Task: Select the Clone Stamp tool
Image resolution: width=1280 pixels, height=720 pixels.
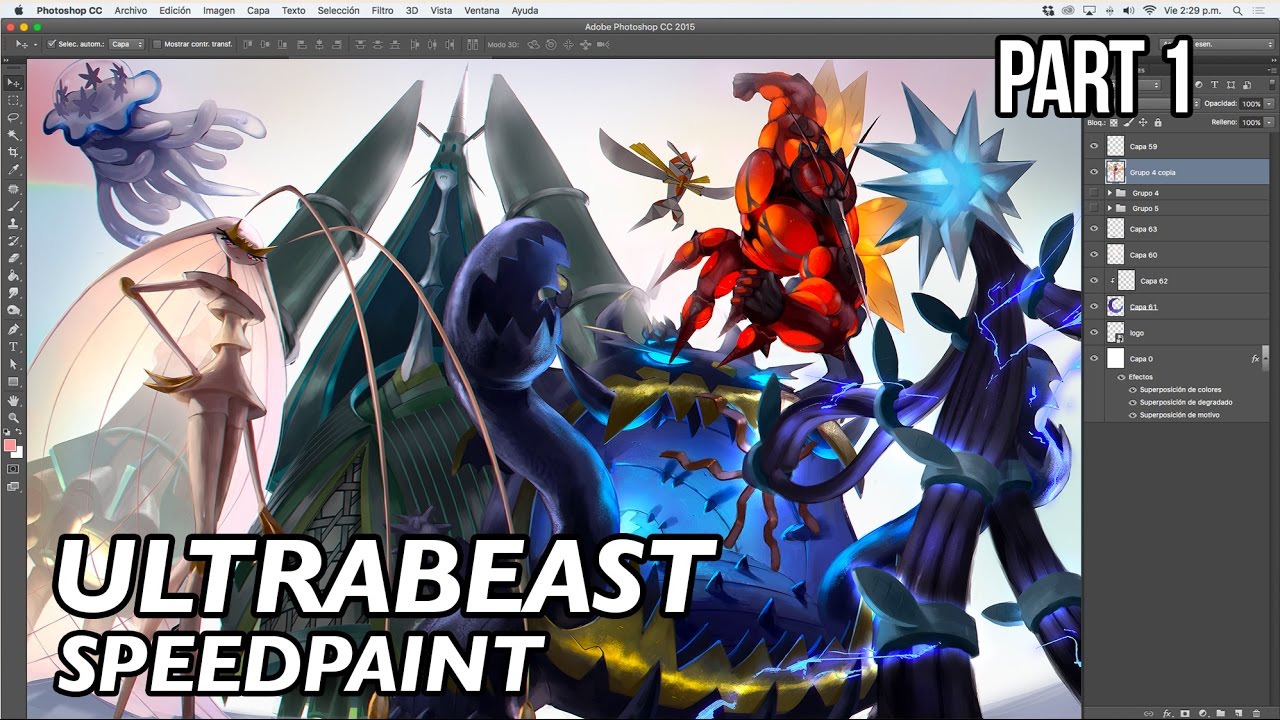Action: pos(14,225)
